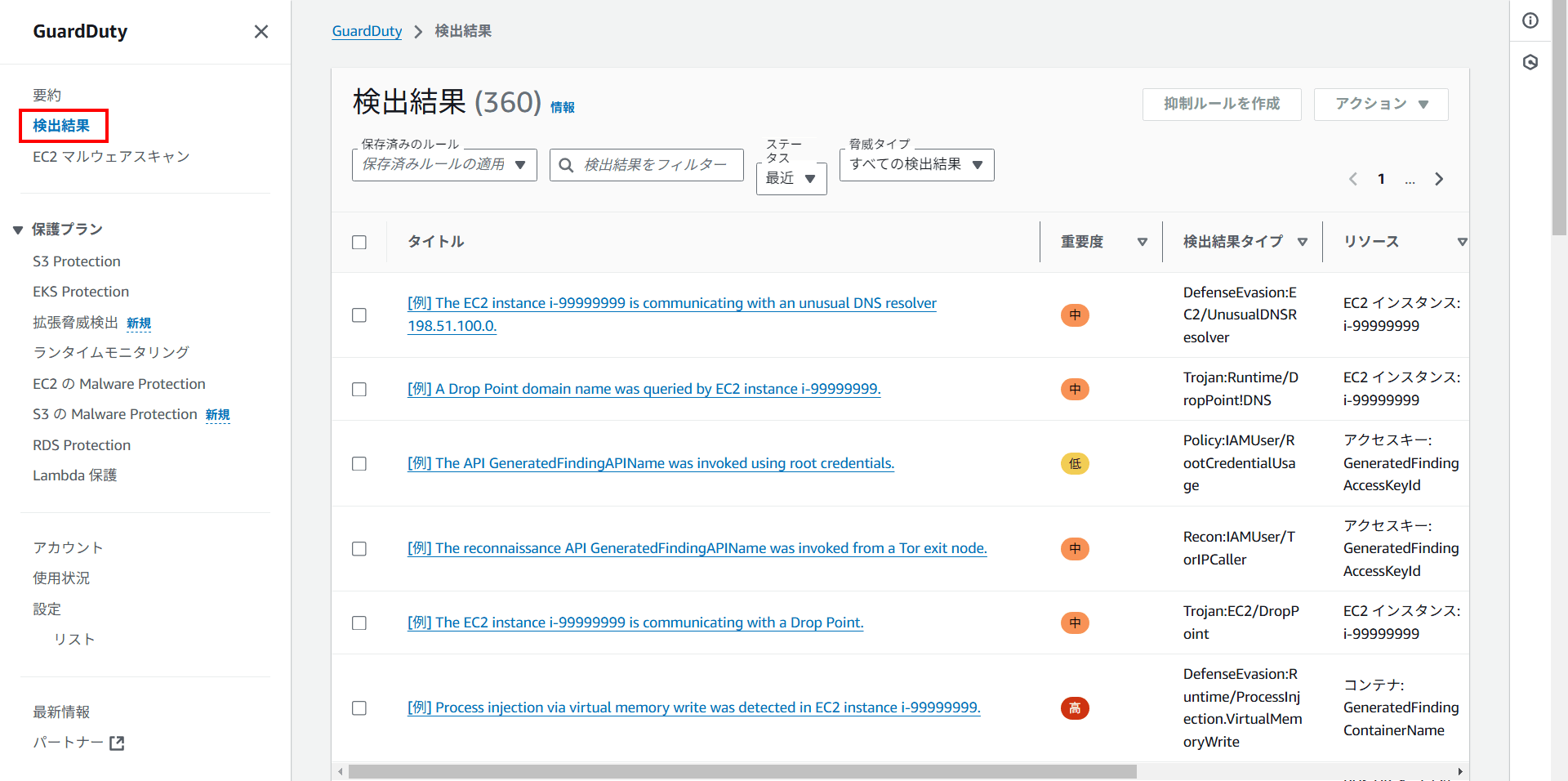This screenshot has width=1568, height=781.
Task: Select the Drop Point domain queried finding checkbox
Action: [359, 390]
